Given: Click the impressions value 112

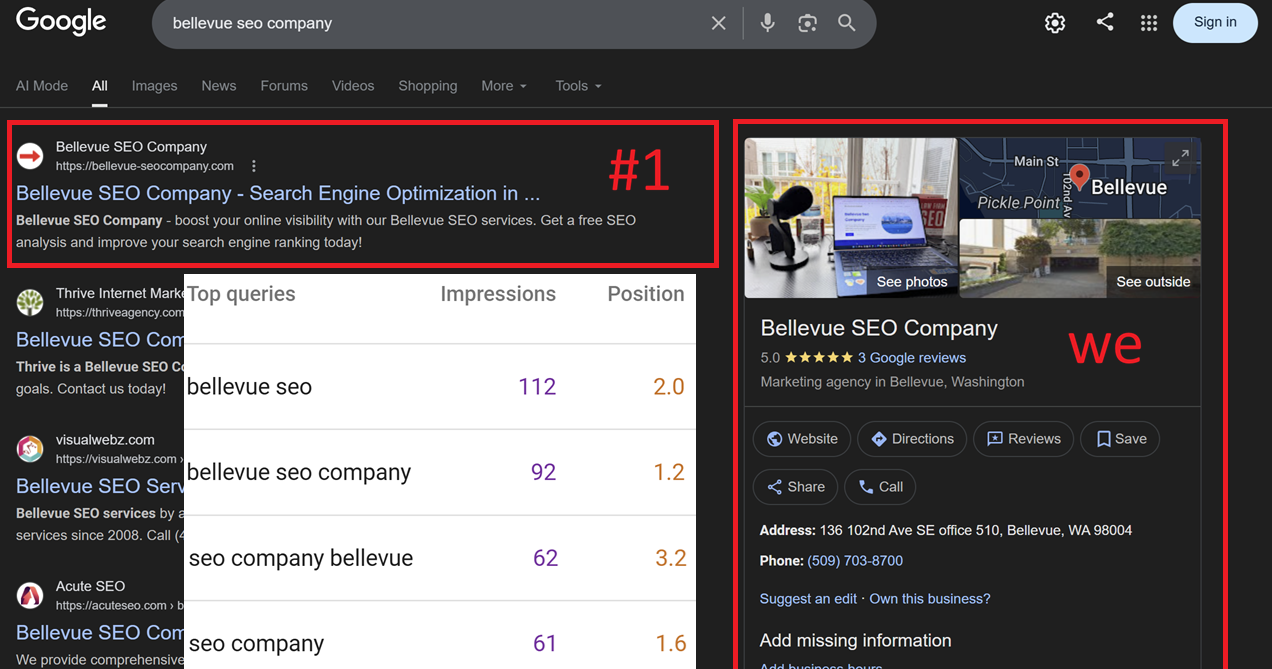Looking at the screenshot, I should pyautogui.click(x=537, y=387).
